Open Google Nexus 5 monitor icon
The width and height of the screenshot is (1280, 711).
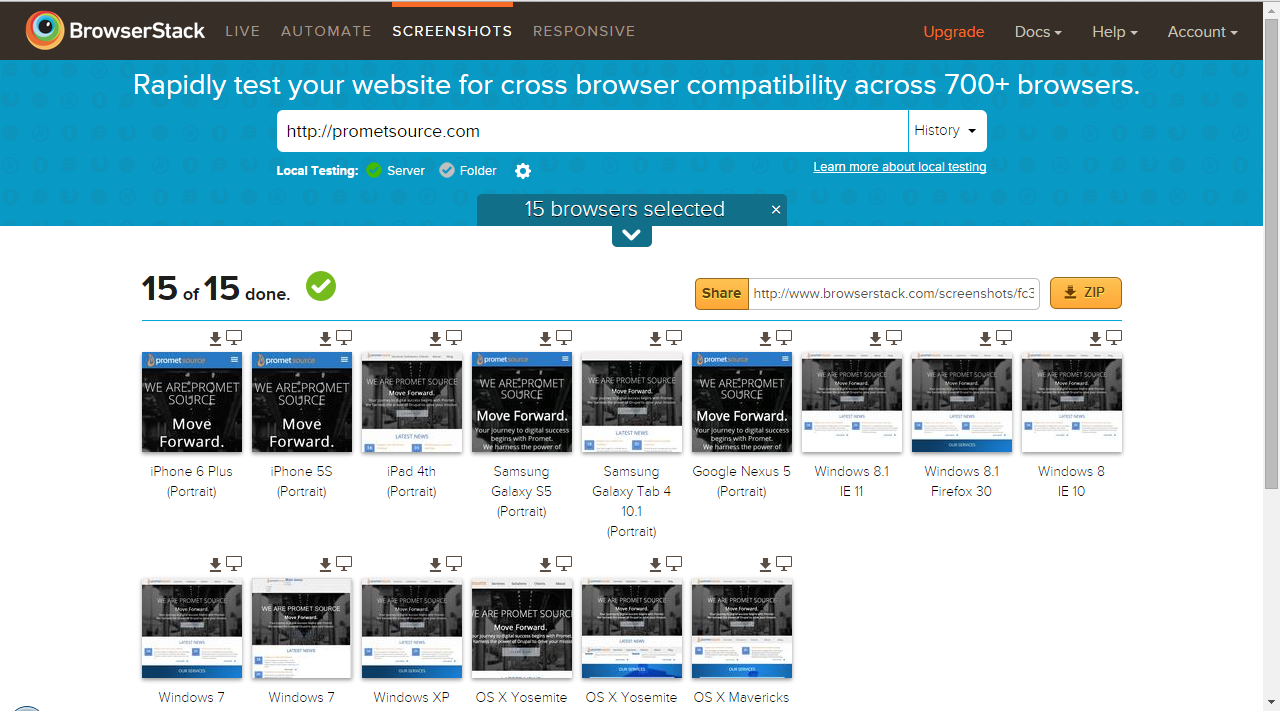pyautogui.click(x=784, y=338)
